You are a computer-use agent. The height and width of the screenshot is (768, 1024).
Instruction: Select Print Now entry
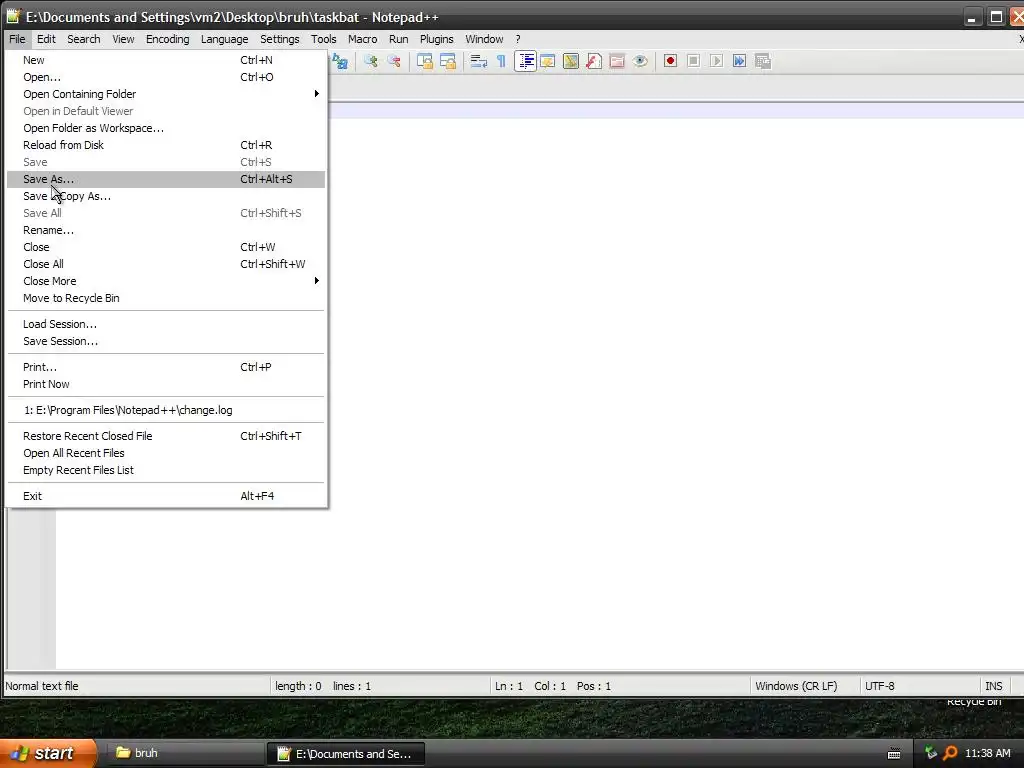click(166, 384)
